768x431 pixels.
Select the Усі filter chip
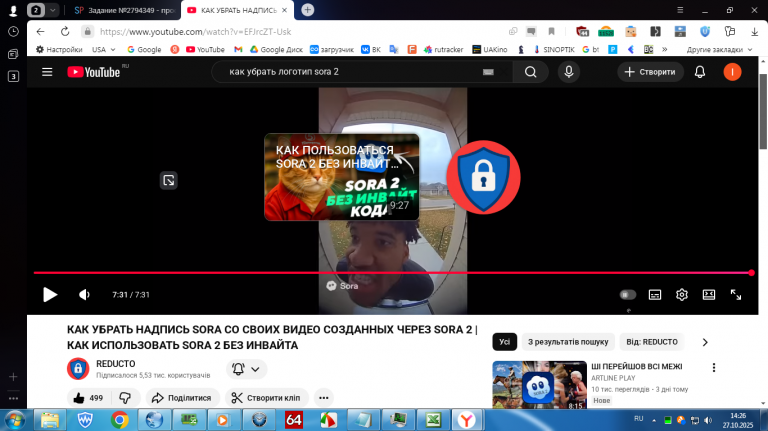[504, 342]
